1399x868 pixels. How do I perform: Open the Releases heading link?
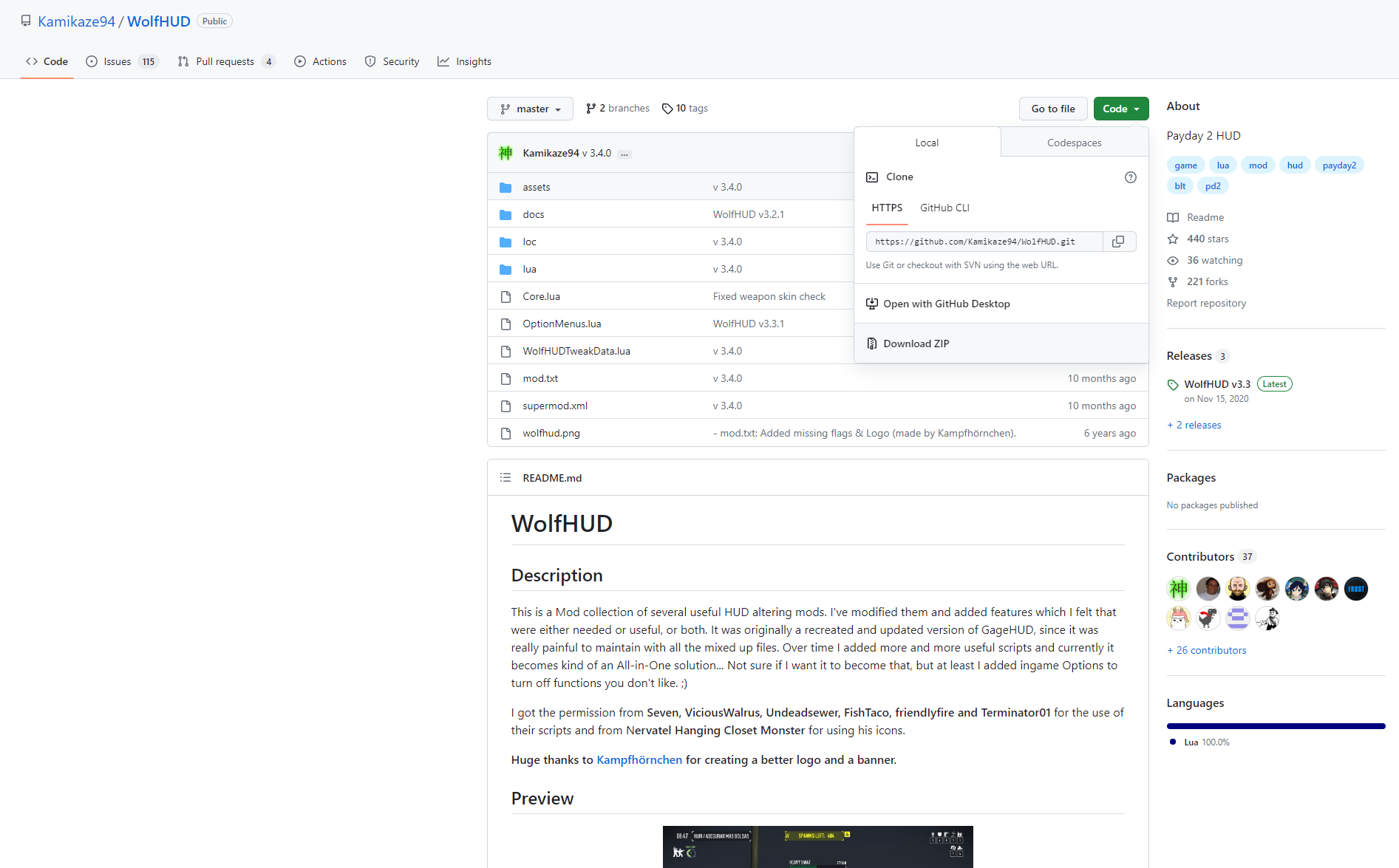tap(1189, 356)
